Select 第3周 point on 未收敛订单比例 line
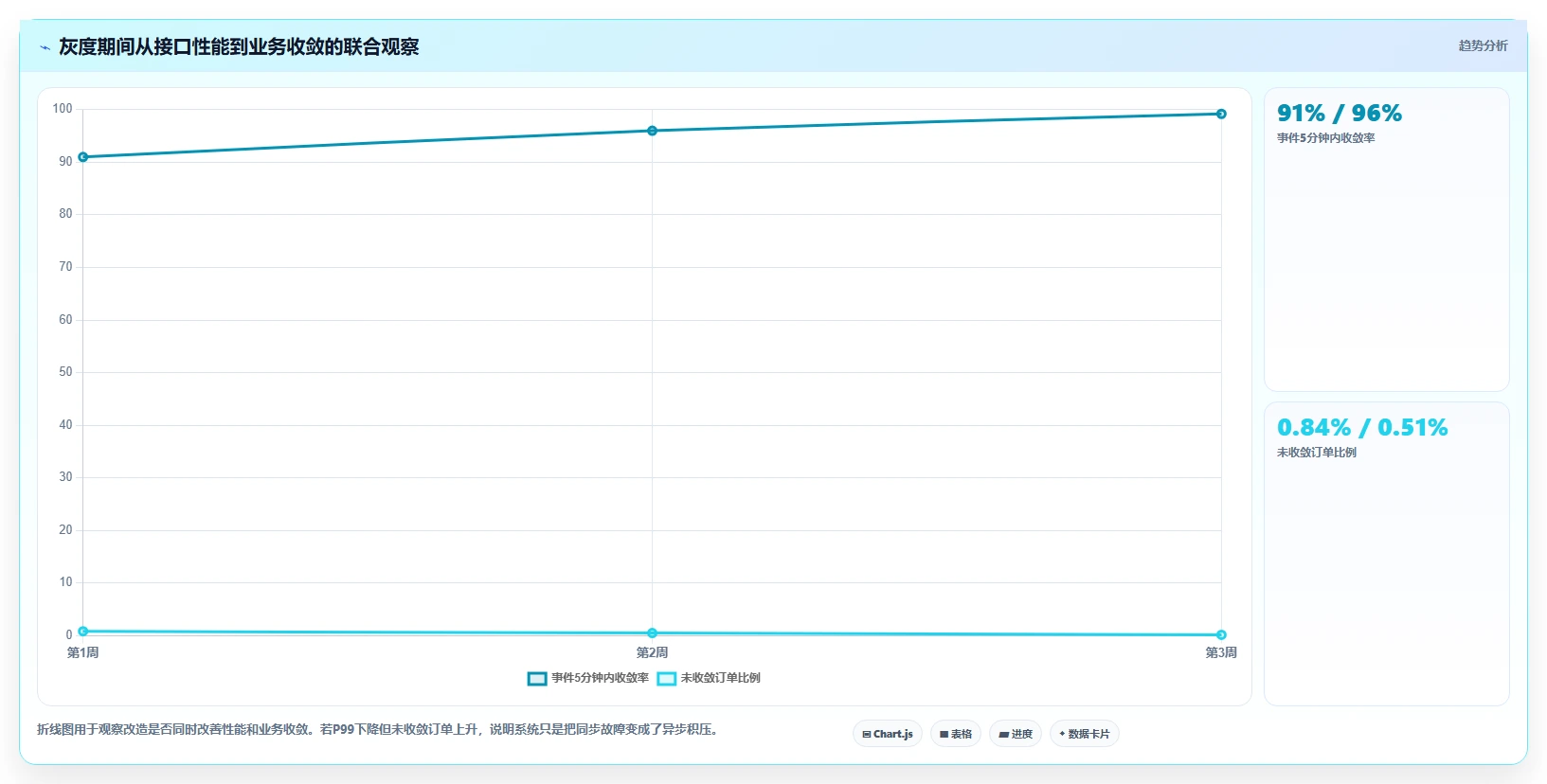Screen dimensions: 1547x784 pos(1221,634)
